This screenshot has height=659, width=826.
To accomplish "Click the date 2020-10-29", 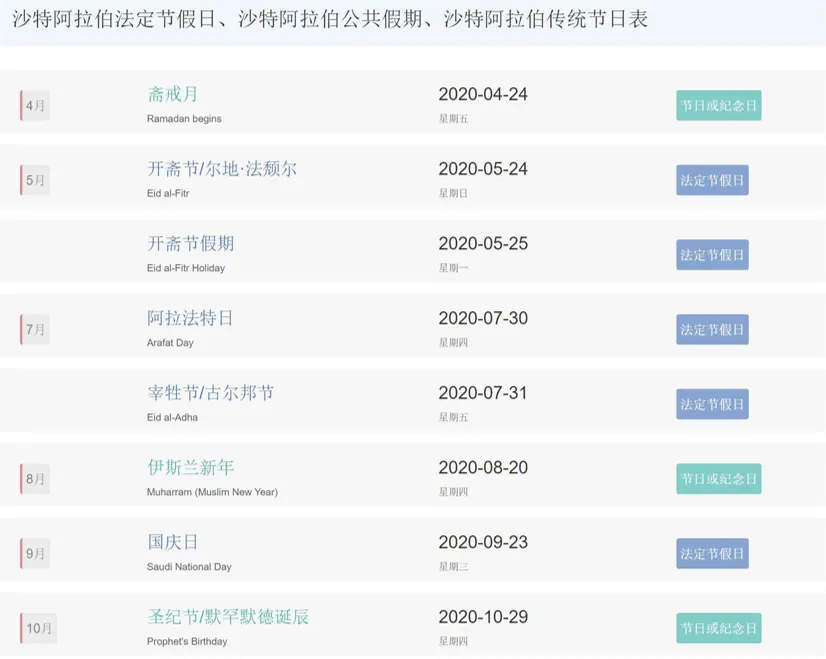I will (483, 617).
